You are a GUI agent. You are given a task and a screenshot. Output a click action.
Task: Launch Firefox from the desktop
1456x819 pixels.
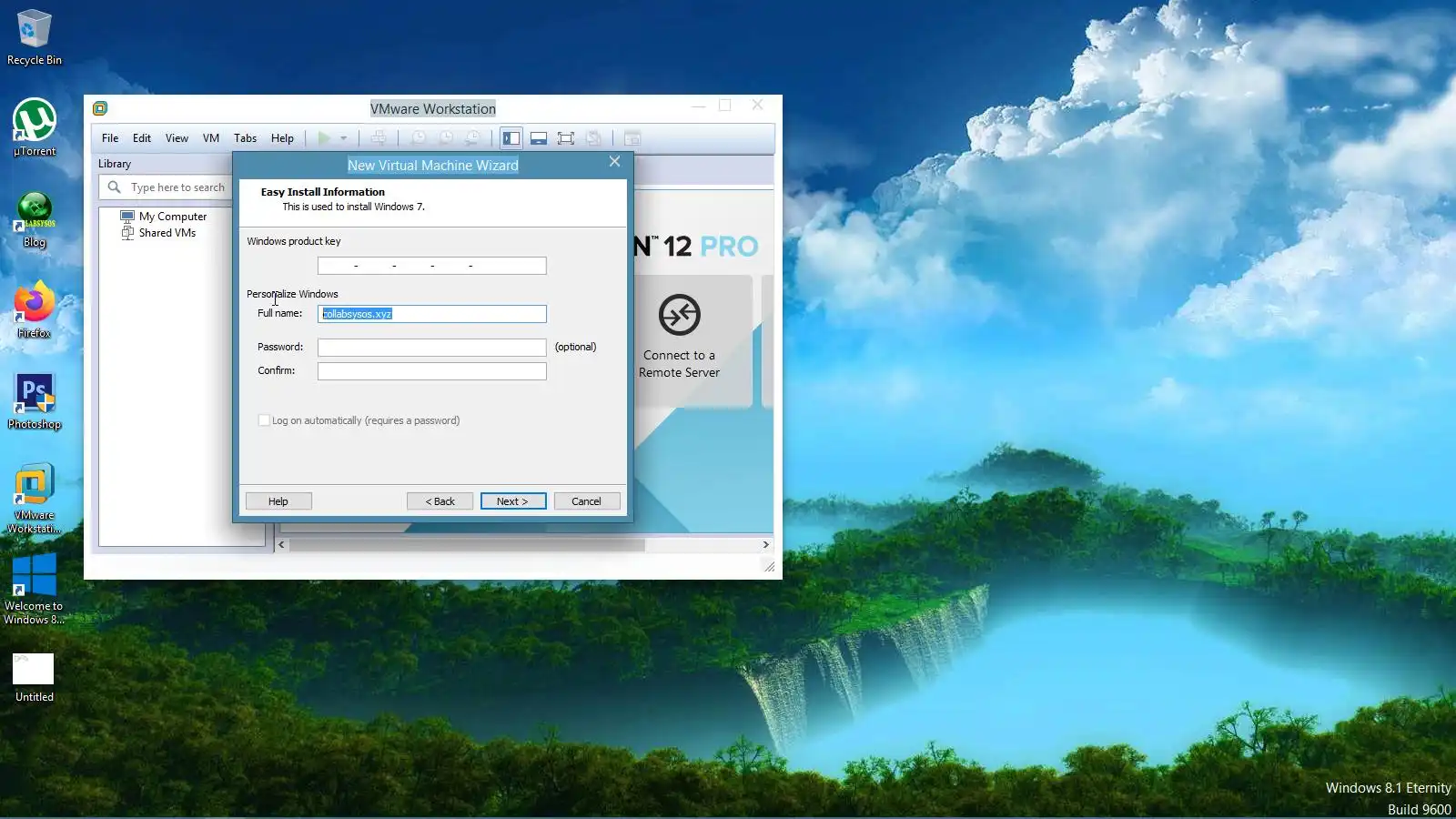coord(34,309)
